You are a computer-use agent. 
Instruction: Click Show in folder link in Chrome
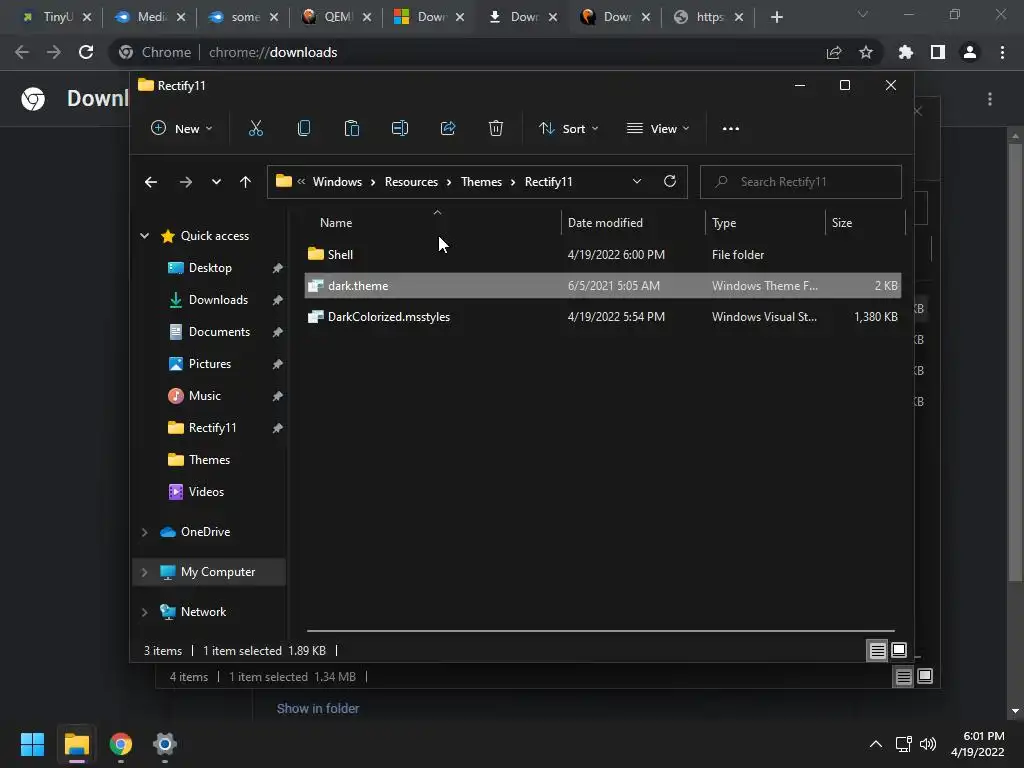(x=318, y=709)
